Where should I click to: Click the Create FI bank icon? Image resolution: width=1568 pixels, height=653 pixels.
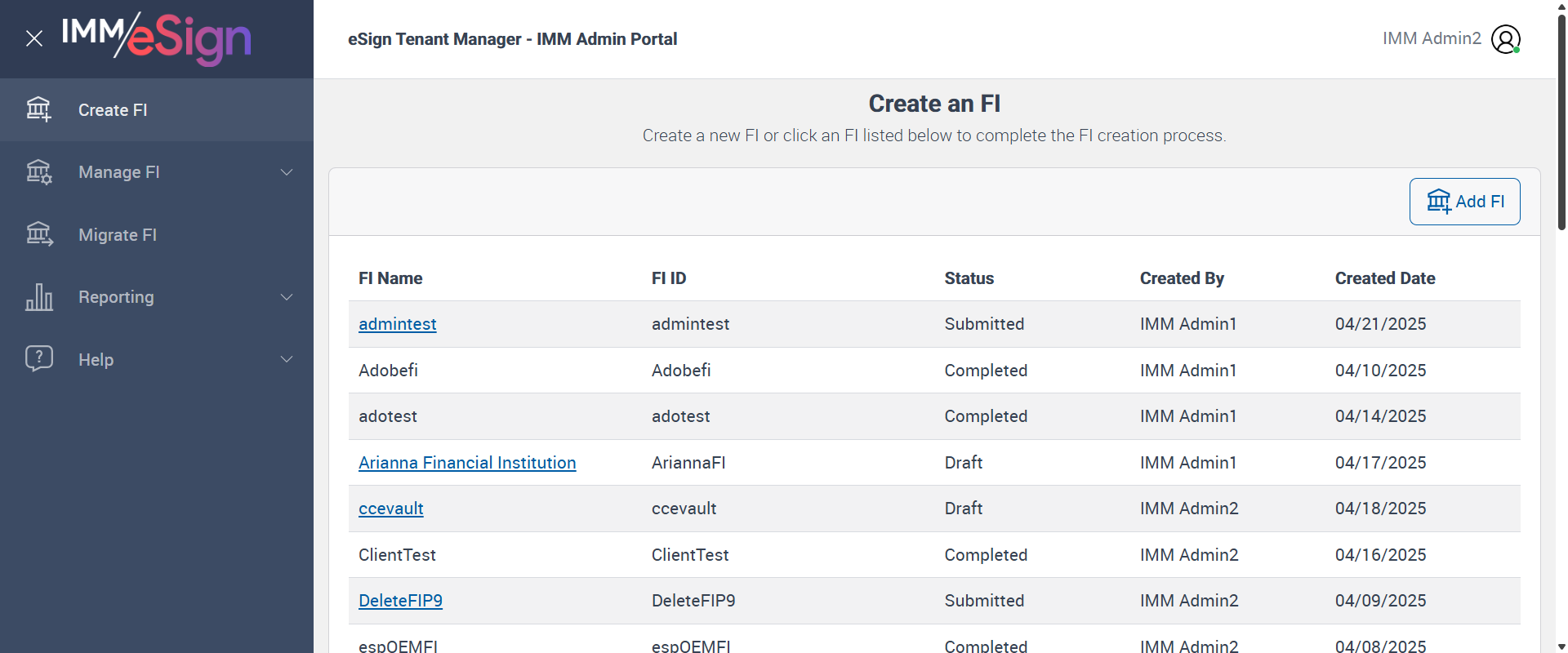coord(38,109)
